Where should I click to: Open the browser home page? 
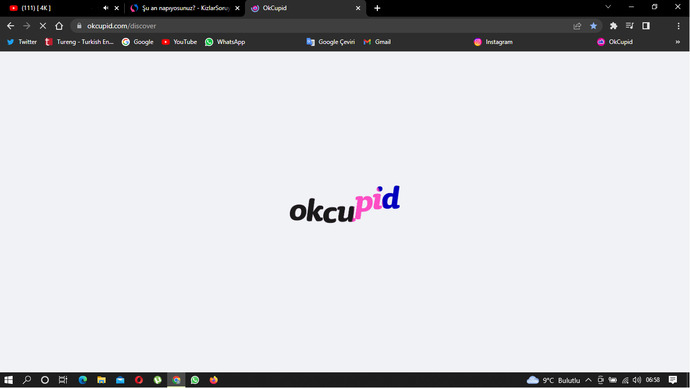(59, 26)
